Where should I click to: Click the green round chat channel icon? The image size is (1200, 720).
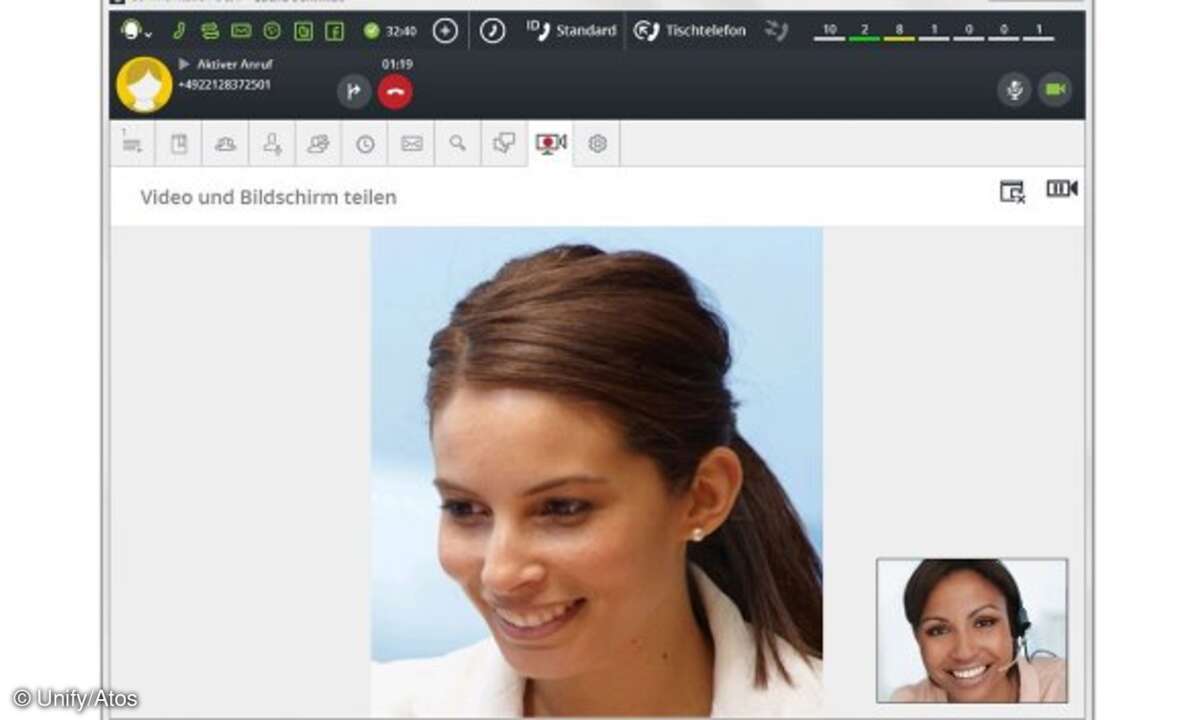(x=272, y=31)
